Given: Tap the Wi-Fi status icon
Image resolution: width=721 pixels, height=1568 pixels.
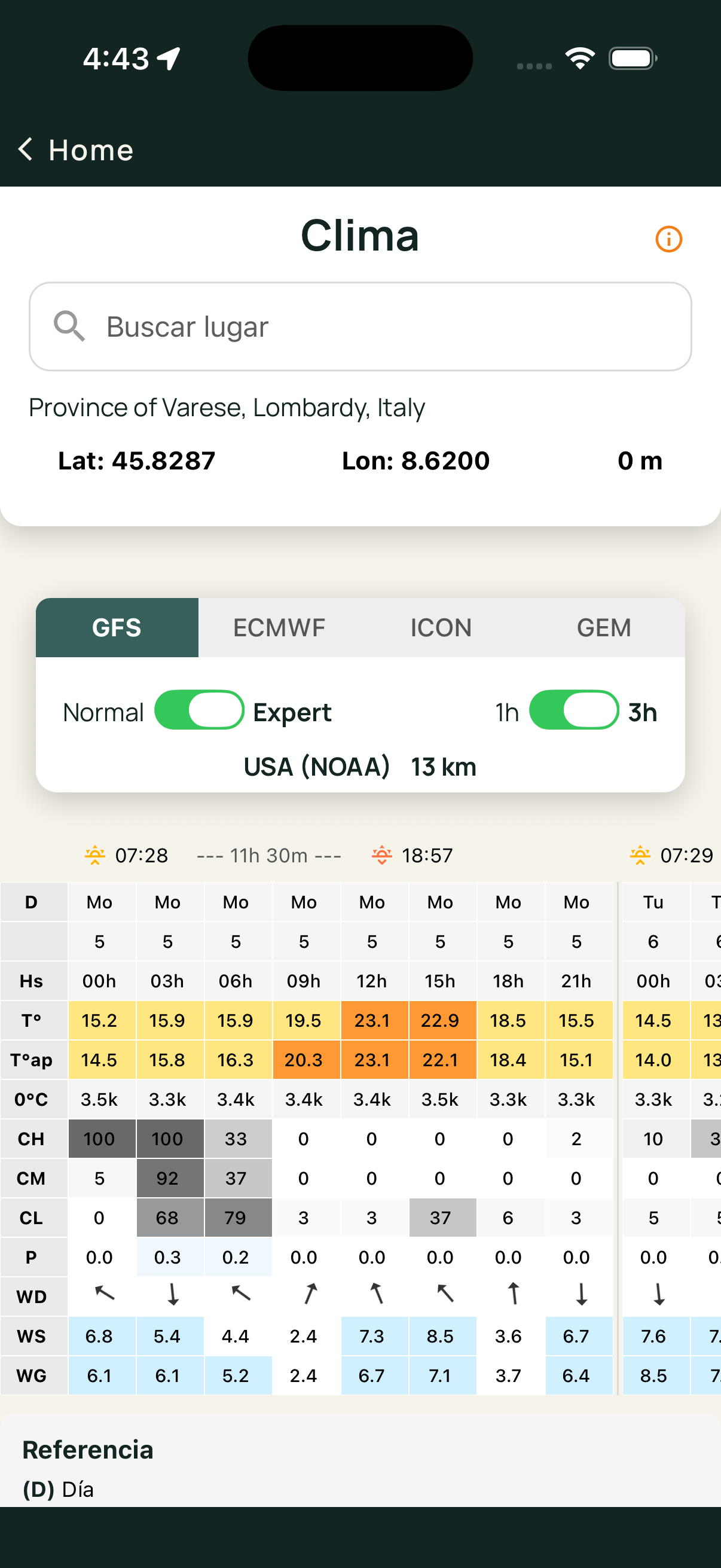Looking at the screenshot, I should point(580,59).
